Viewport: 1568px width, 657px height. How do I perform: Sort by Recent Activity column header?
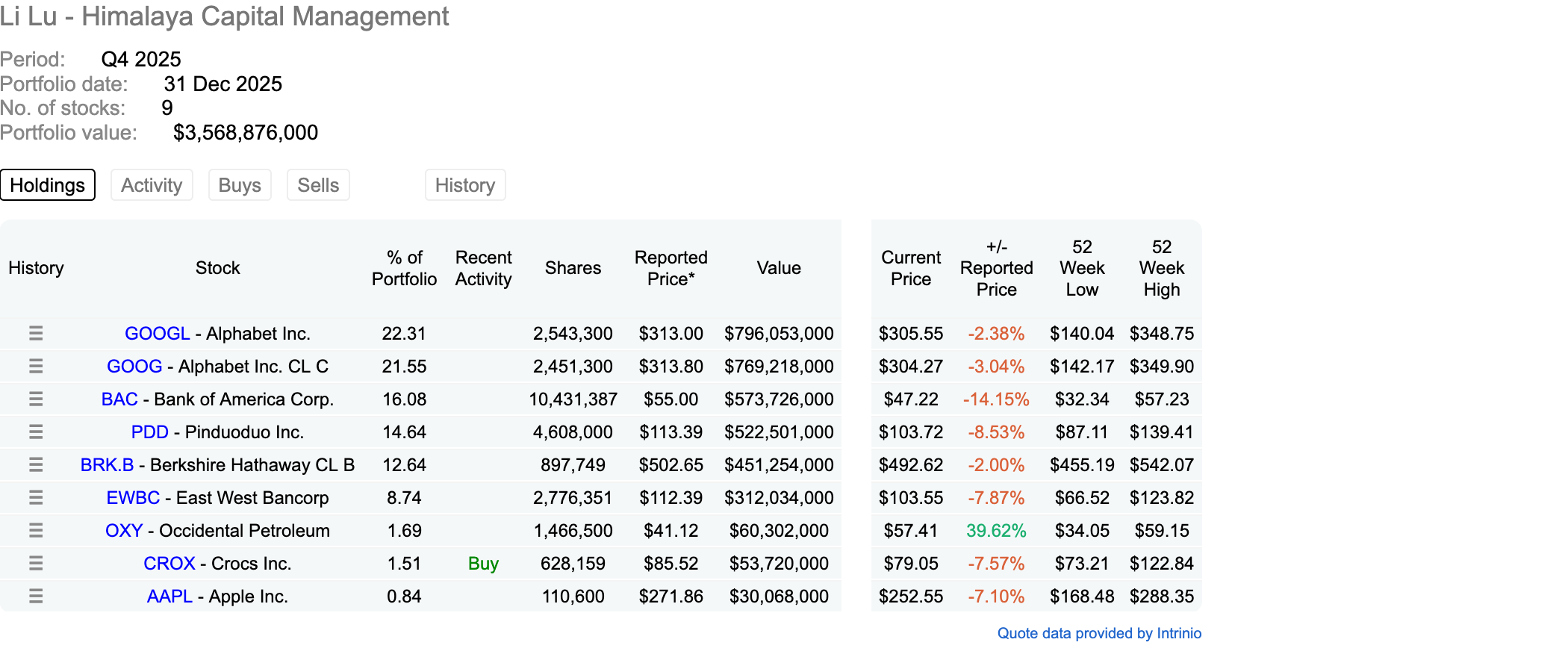tap(484, 268)
